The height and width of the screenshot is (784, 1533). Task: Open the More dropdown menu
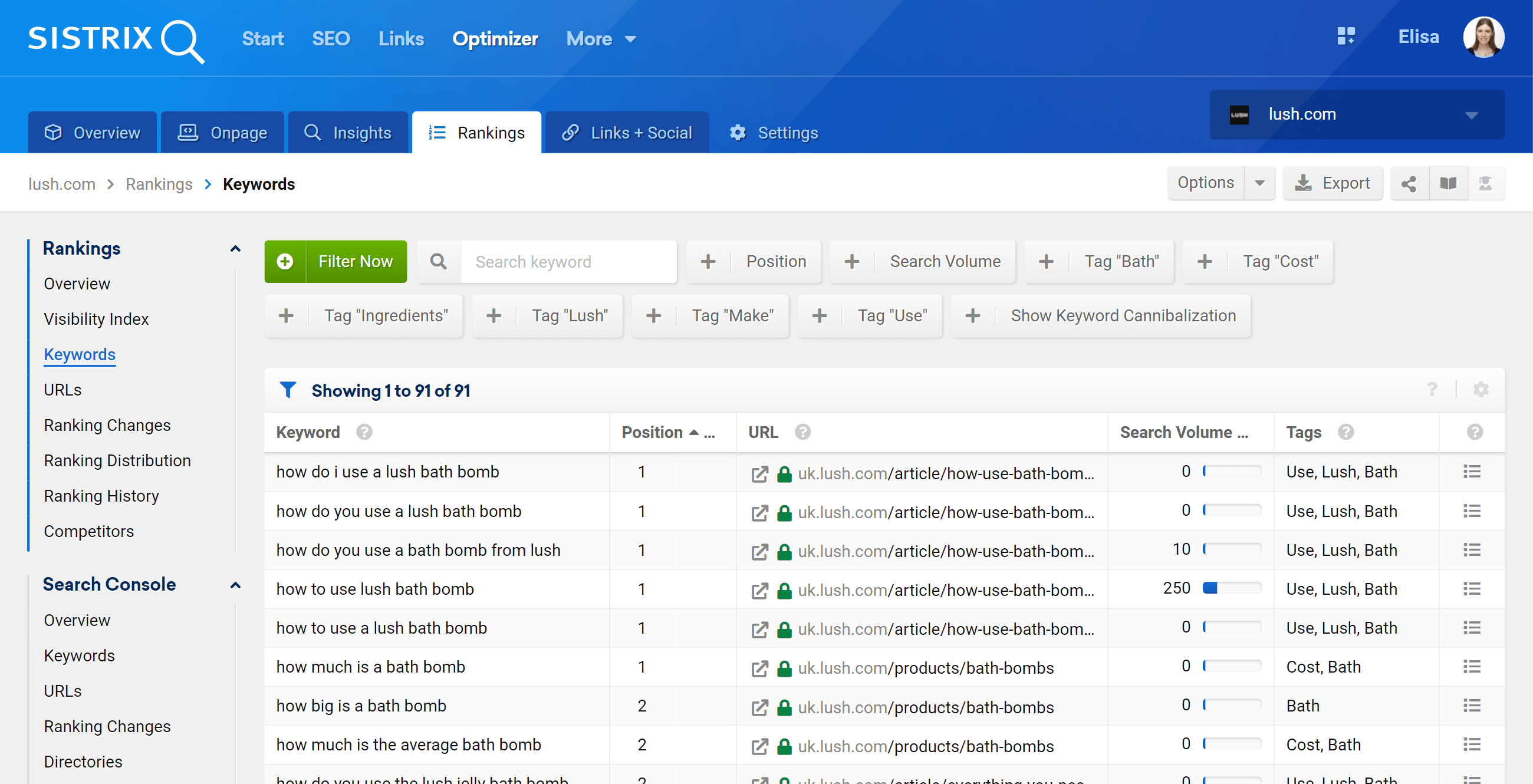point(601,39)
